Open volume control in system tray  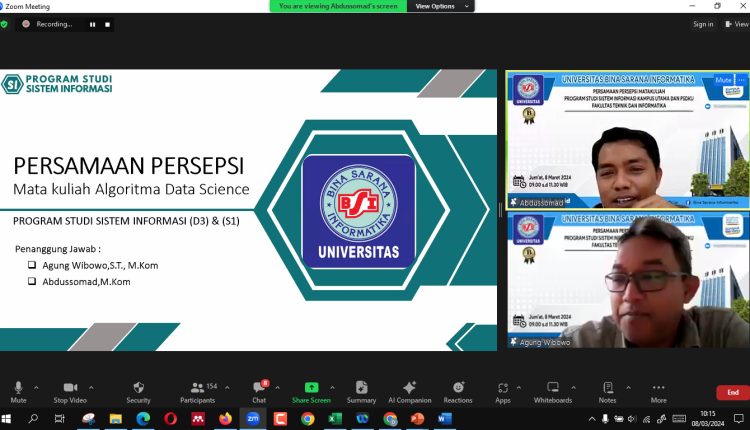tap(632, 419)
